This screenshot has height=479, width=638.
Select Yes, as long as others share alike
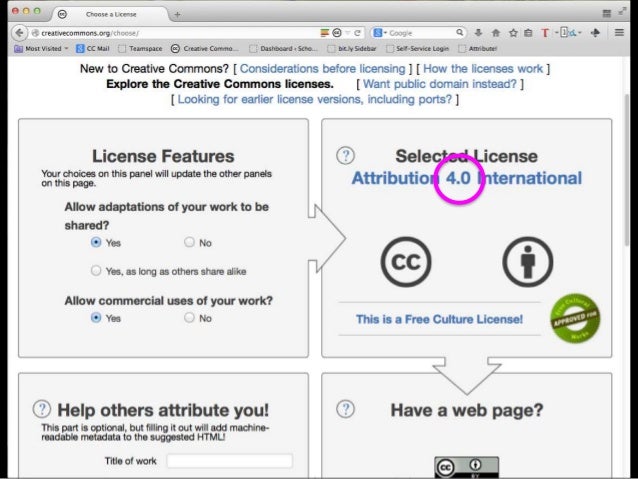point(96,271)
